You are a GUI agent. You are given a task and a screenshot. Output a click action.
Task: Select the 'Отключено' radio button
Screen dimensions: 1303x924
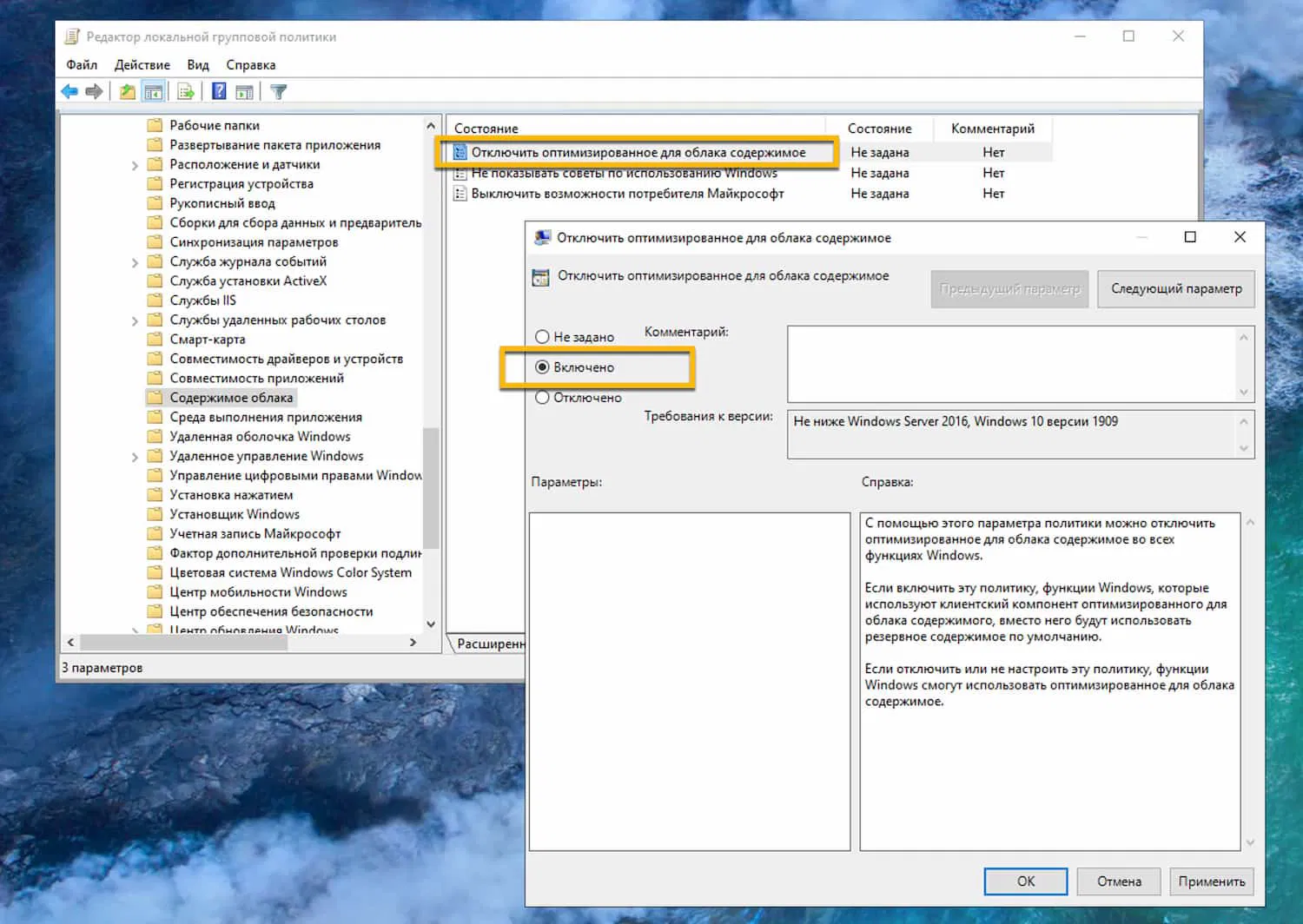pos(542,398)
